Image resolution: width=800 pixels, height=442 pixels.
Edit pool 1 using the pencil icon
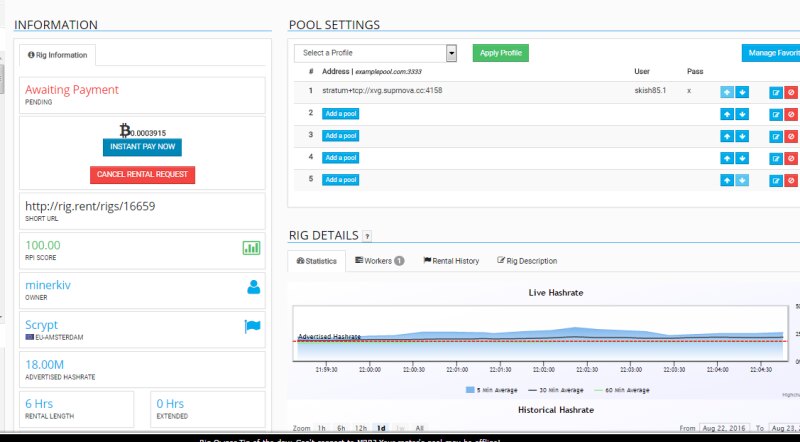pyautogui.click(x=776, y=92)
